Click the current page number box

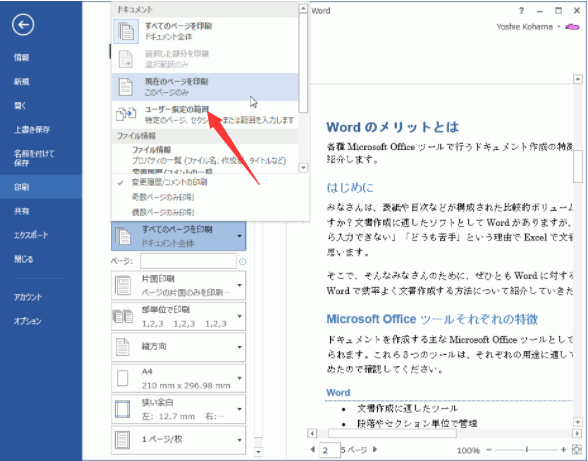(329, 450)
